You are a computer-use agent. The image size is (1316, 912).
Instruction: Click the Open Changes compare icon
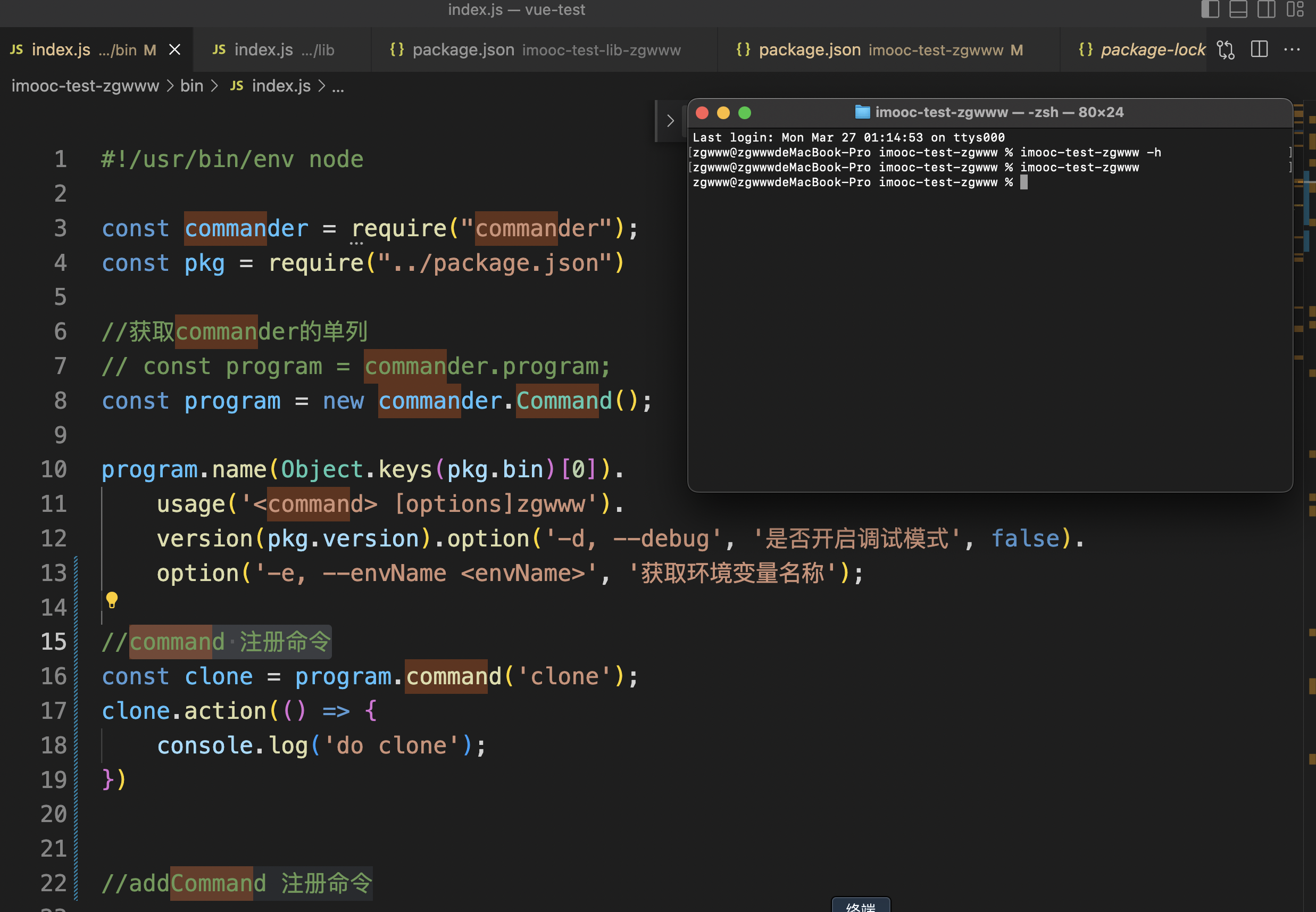pyautogui.click(x=1225, y=49)
